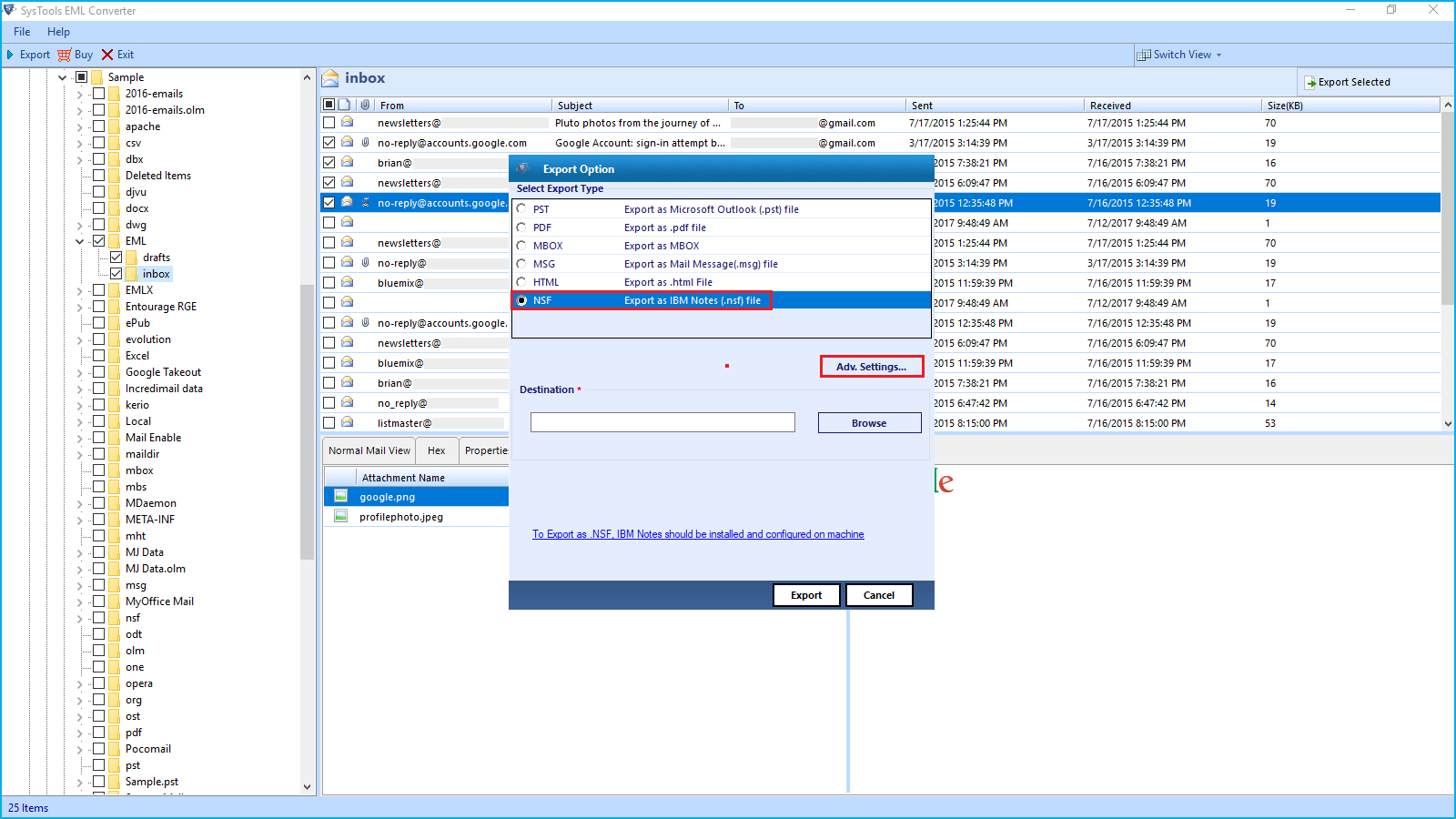Click the Buy shopping cart icon
Viewport: 1456px width, 819px height.
click(64, 55)
